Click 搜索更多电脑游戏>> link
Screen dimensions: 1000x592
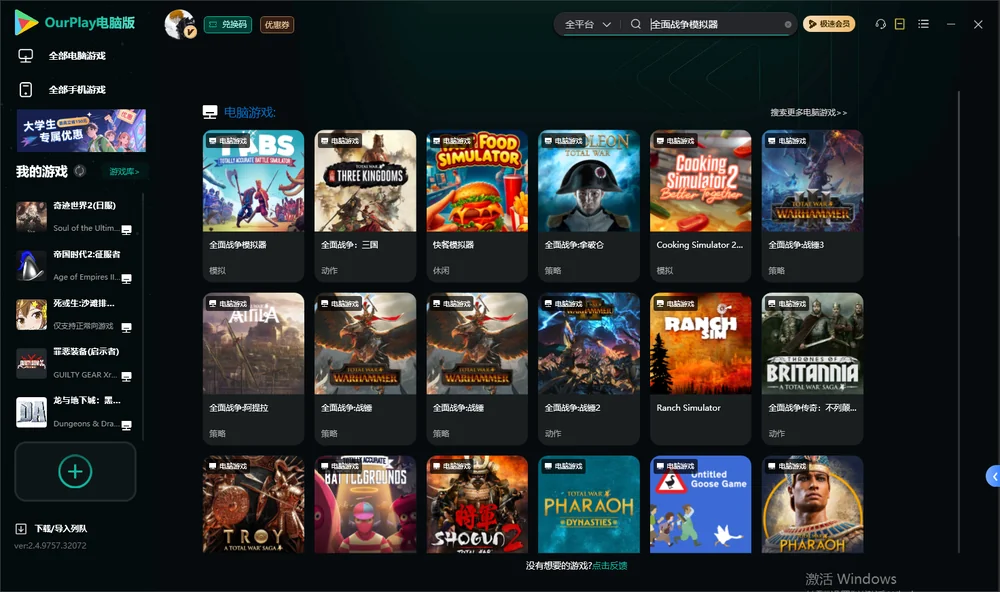[x=808, y=112]
